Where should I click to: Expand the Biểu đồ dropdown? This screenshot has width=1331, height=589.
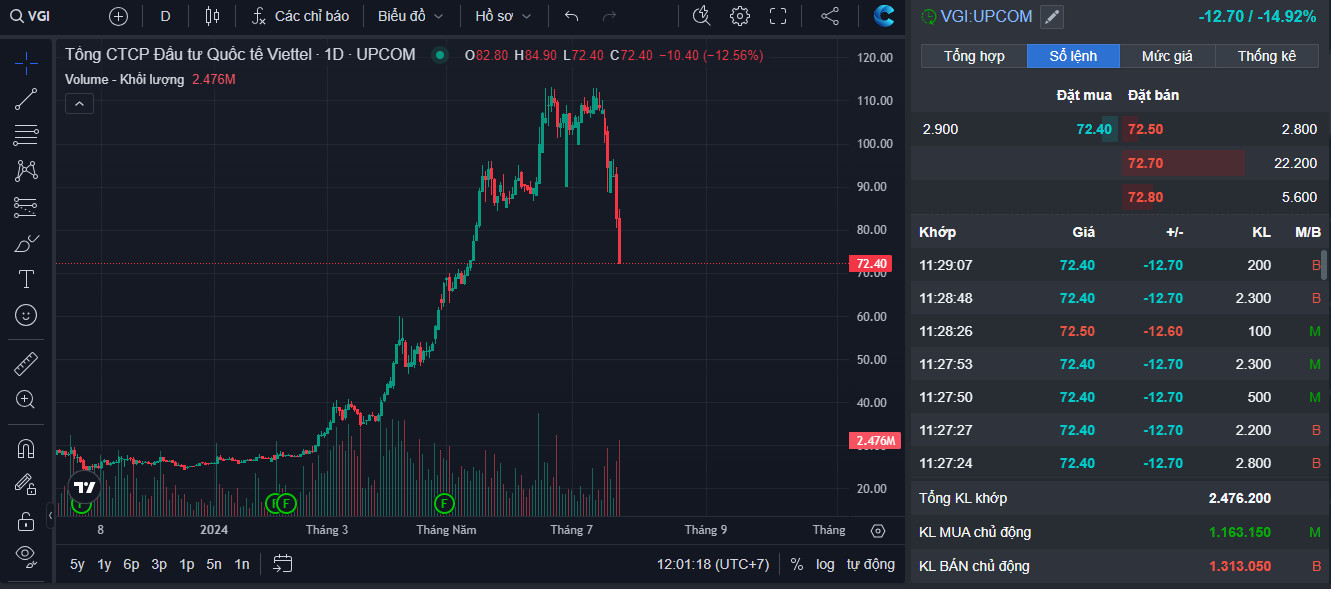coord(410,16)
